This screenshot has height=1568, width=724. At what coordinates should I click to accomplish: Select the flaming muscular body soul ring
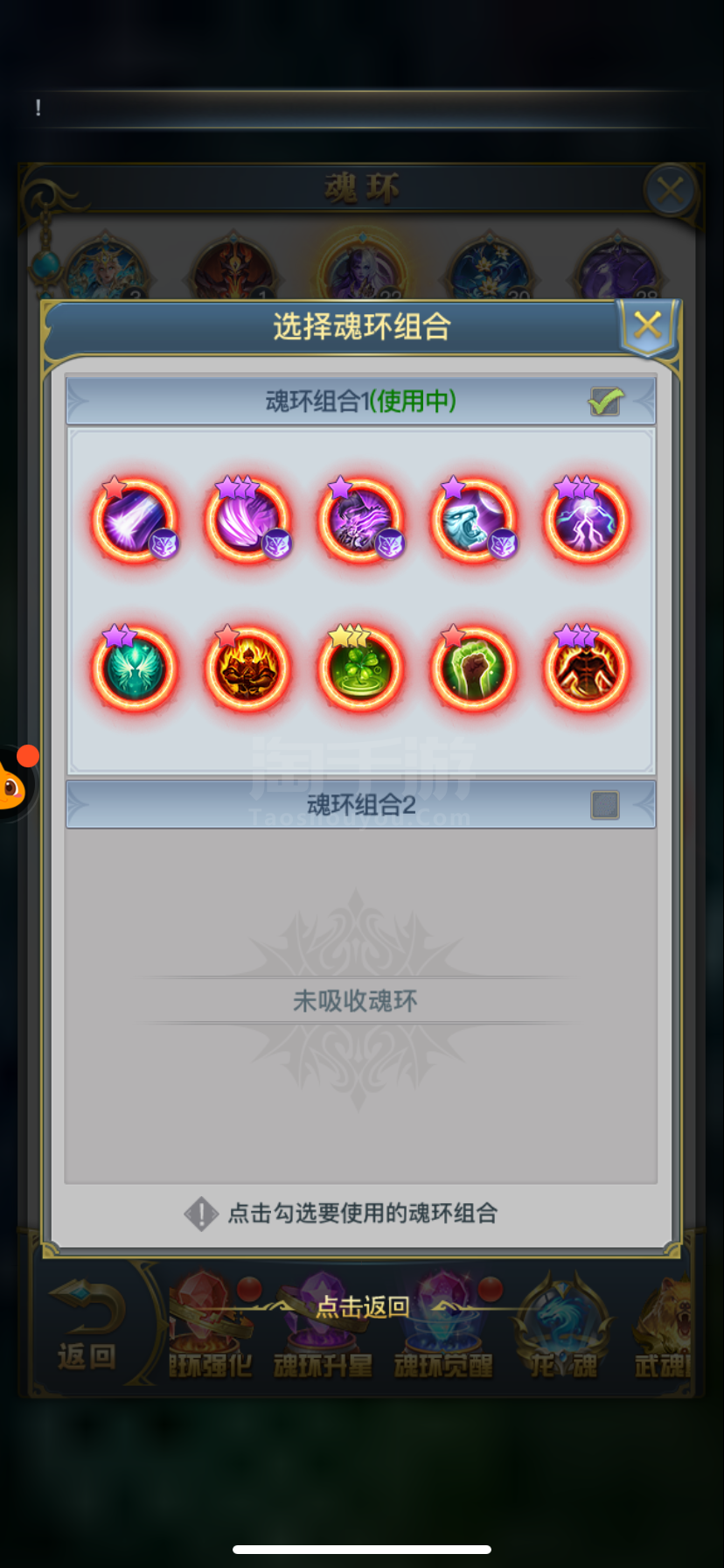pyautogui.click(x=586, y=668)
